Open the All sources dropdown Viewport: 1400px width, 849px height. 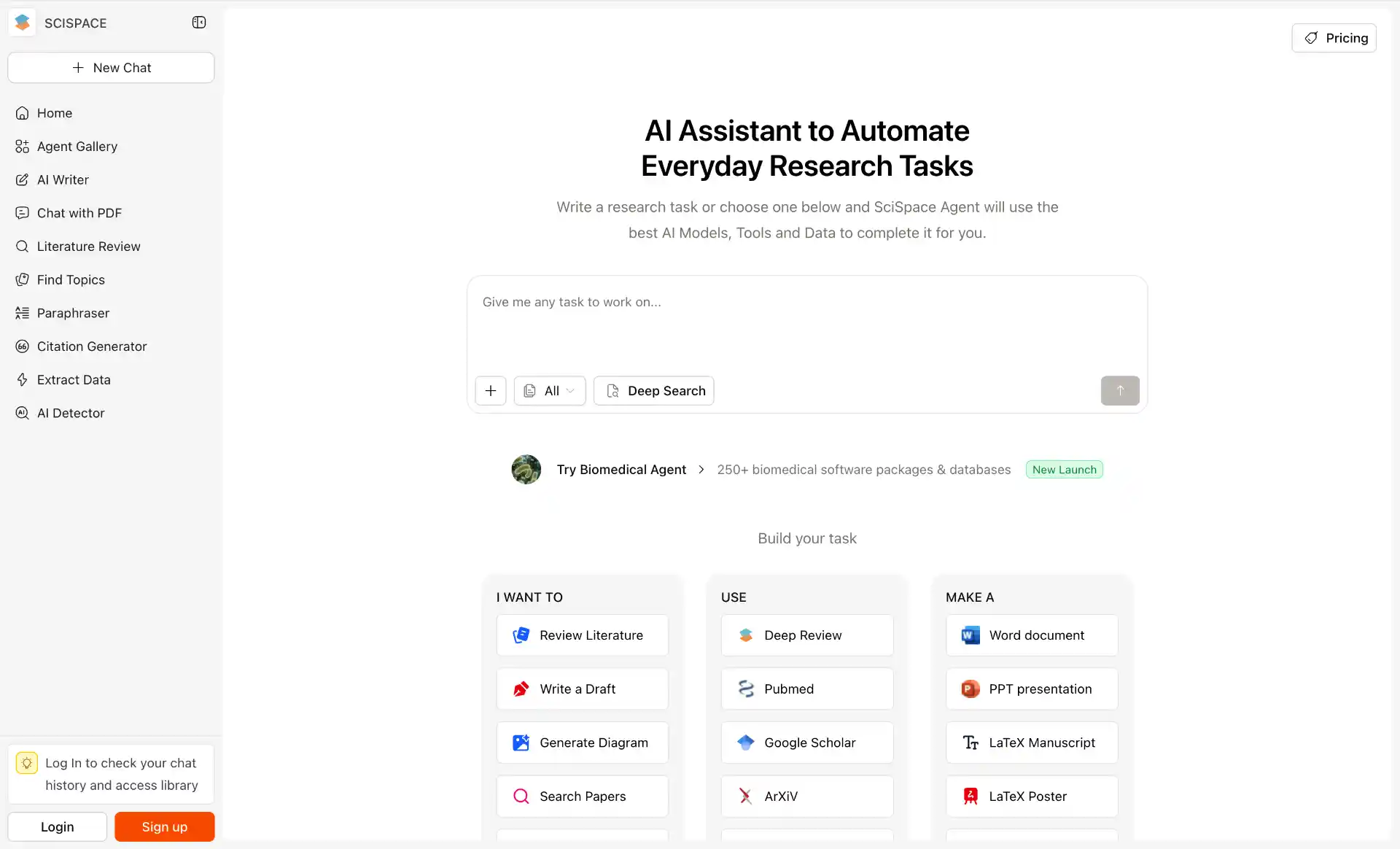point(549,390)
